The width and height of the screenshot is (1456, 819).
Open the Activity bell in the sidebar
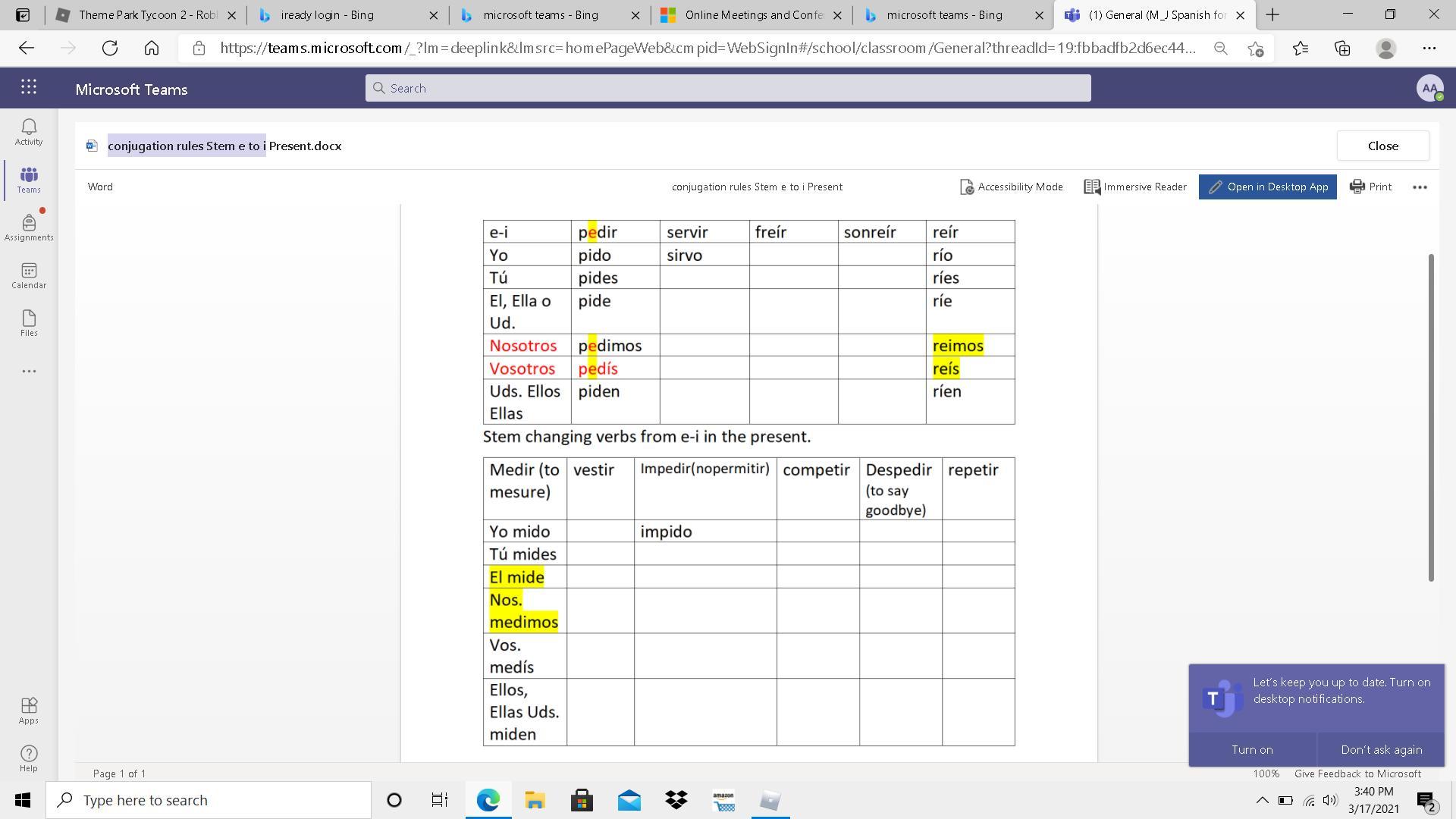(29, 132)
